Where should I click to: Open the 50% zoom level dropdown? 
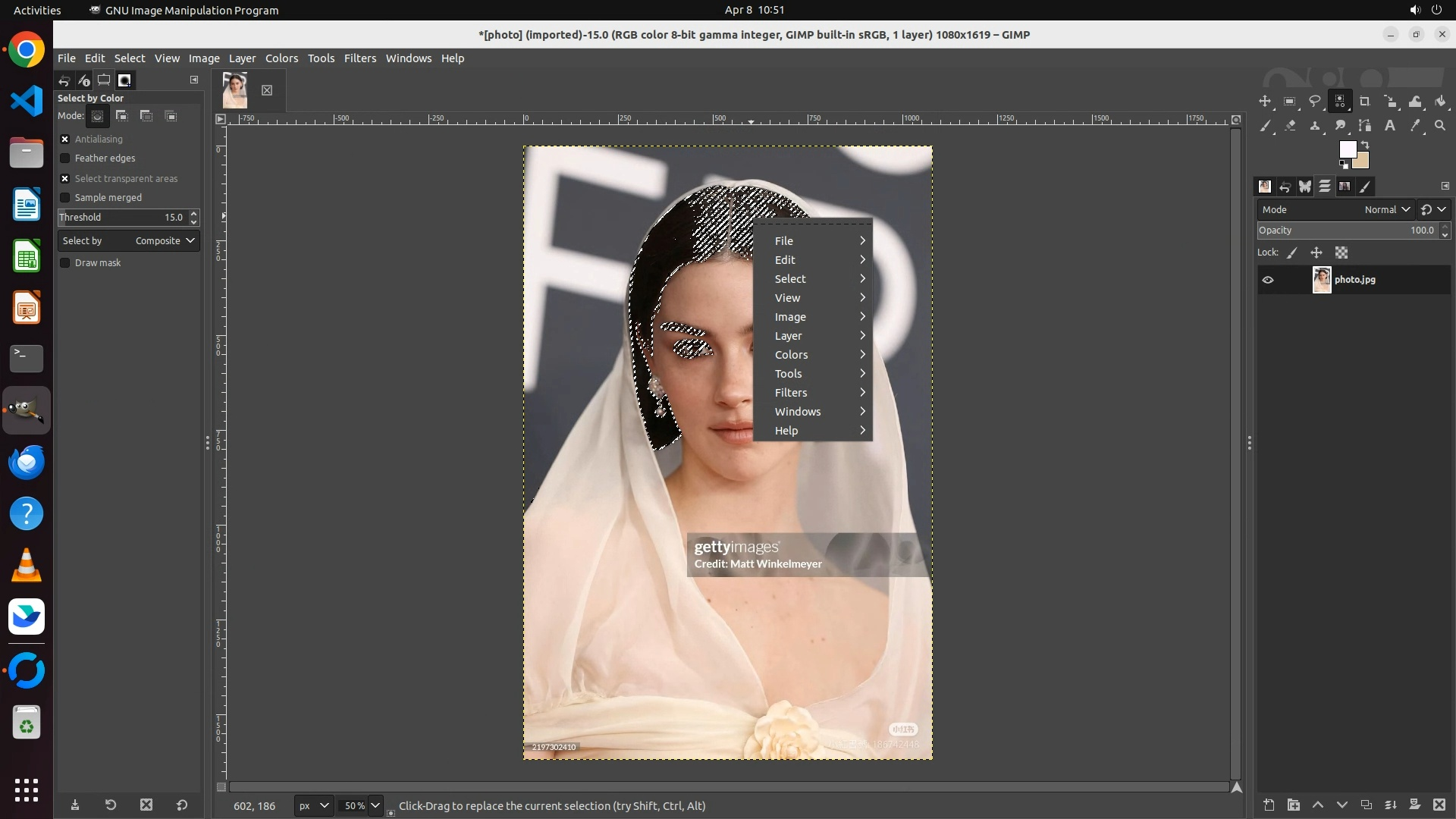pos(375,805)
